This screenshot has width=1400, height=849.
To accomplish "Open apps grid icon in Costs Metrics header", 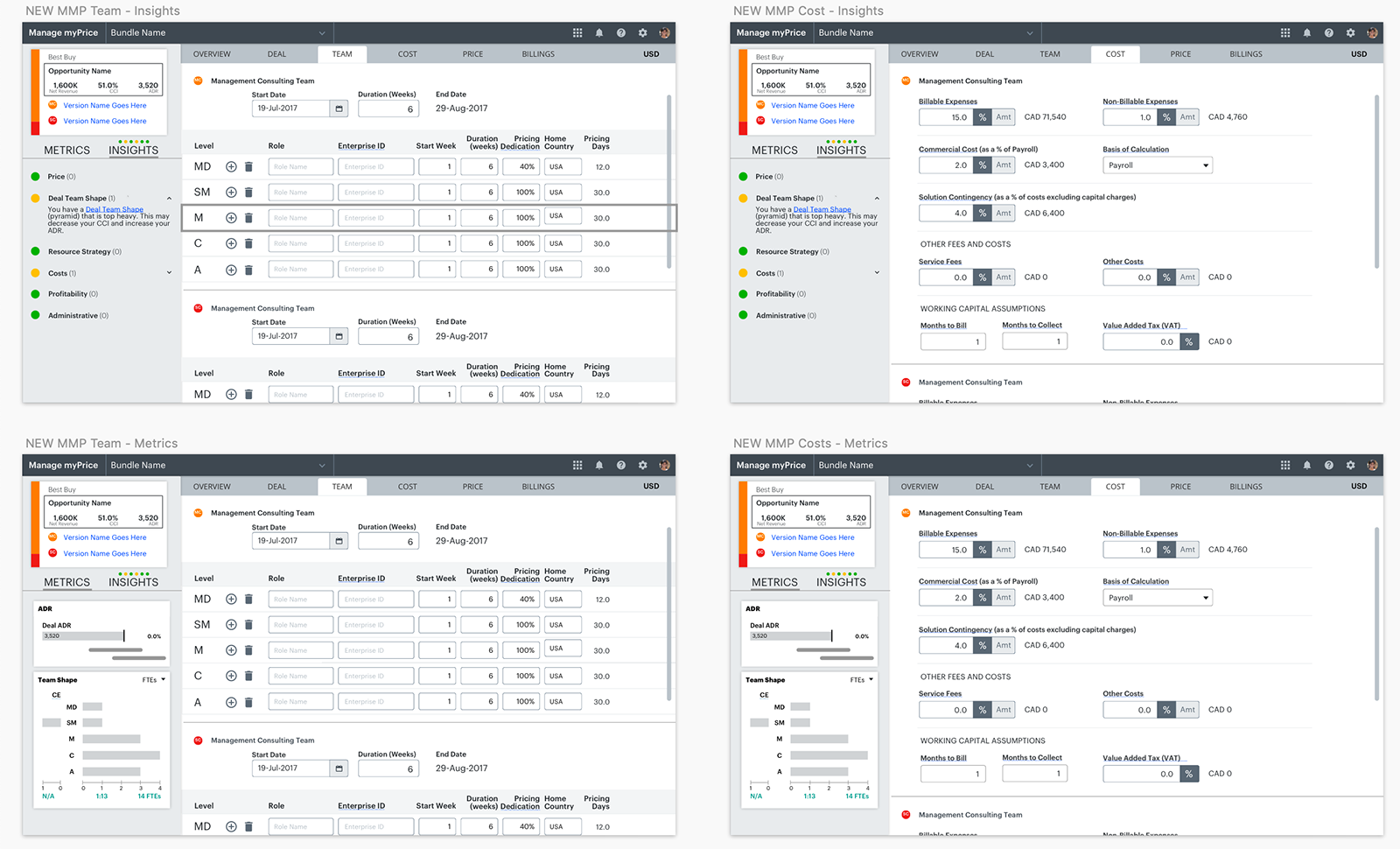I will pos(1285,465).
